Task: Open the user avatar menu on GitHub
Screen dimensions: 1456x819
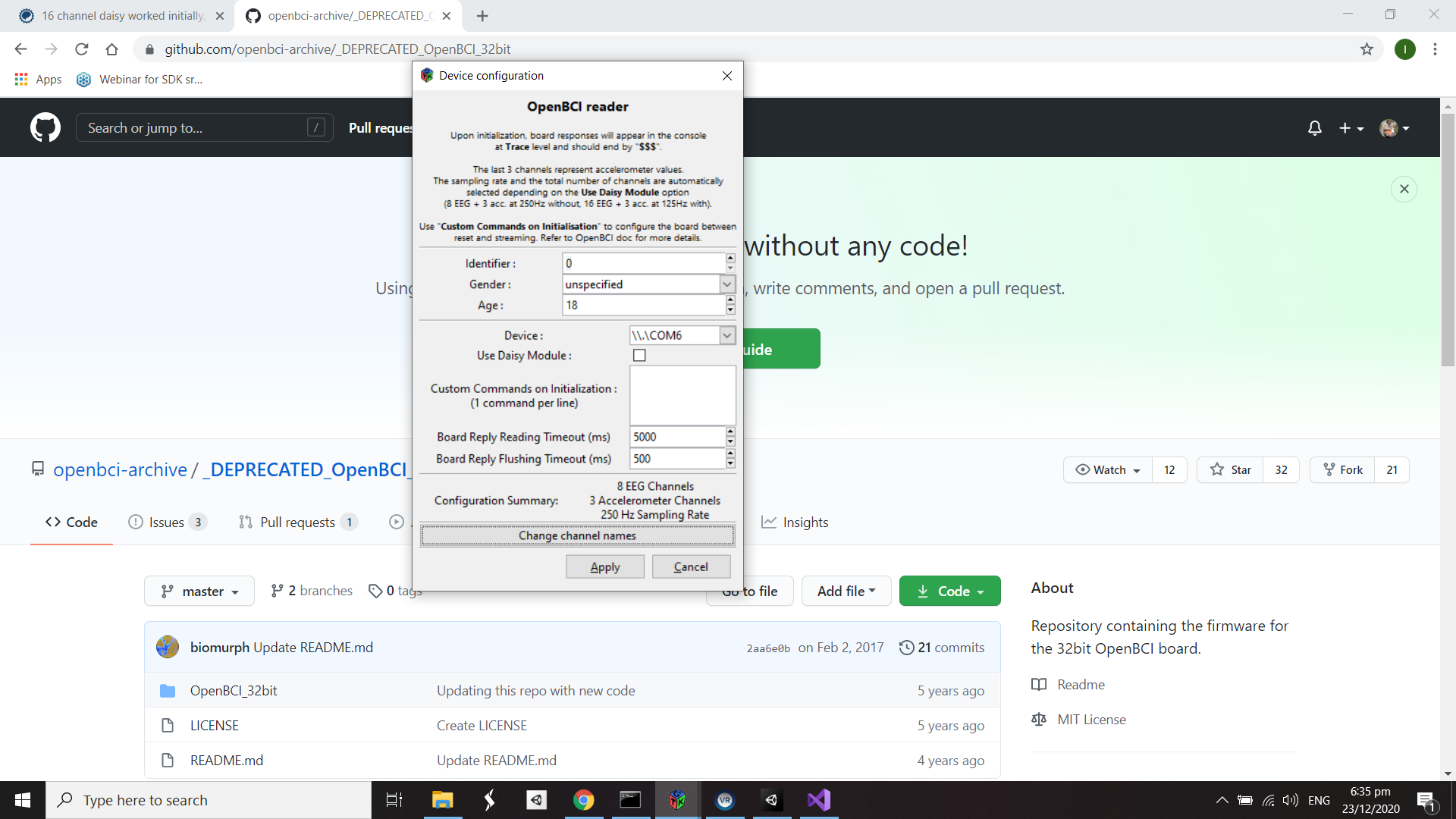Action: click(x=1394, y=128)
